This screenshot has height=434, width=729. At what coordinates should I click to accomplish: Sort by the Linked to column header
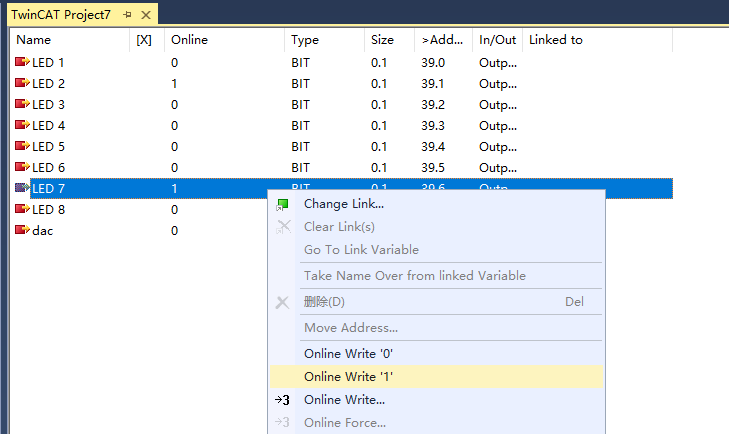(556, 40)
